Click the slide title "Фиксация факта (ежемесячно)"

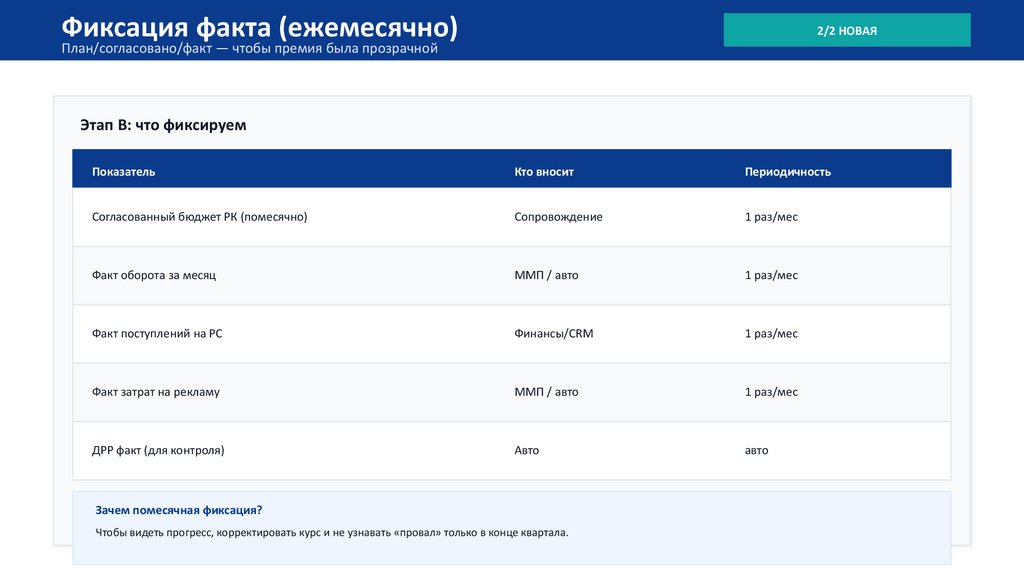(x=260, y=26)
